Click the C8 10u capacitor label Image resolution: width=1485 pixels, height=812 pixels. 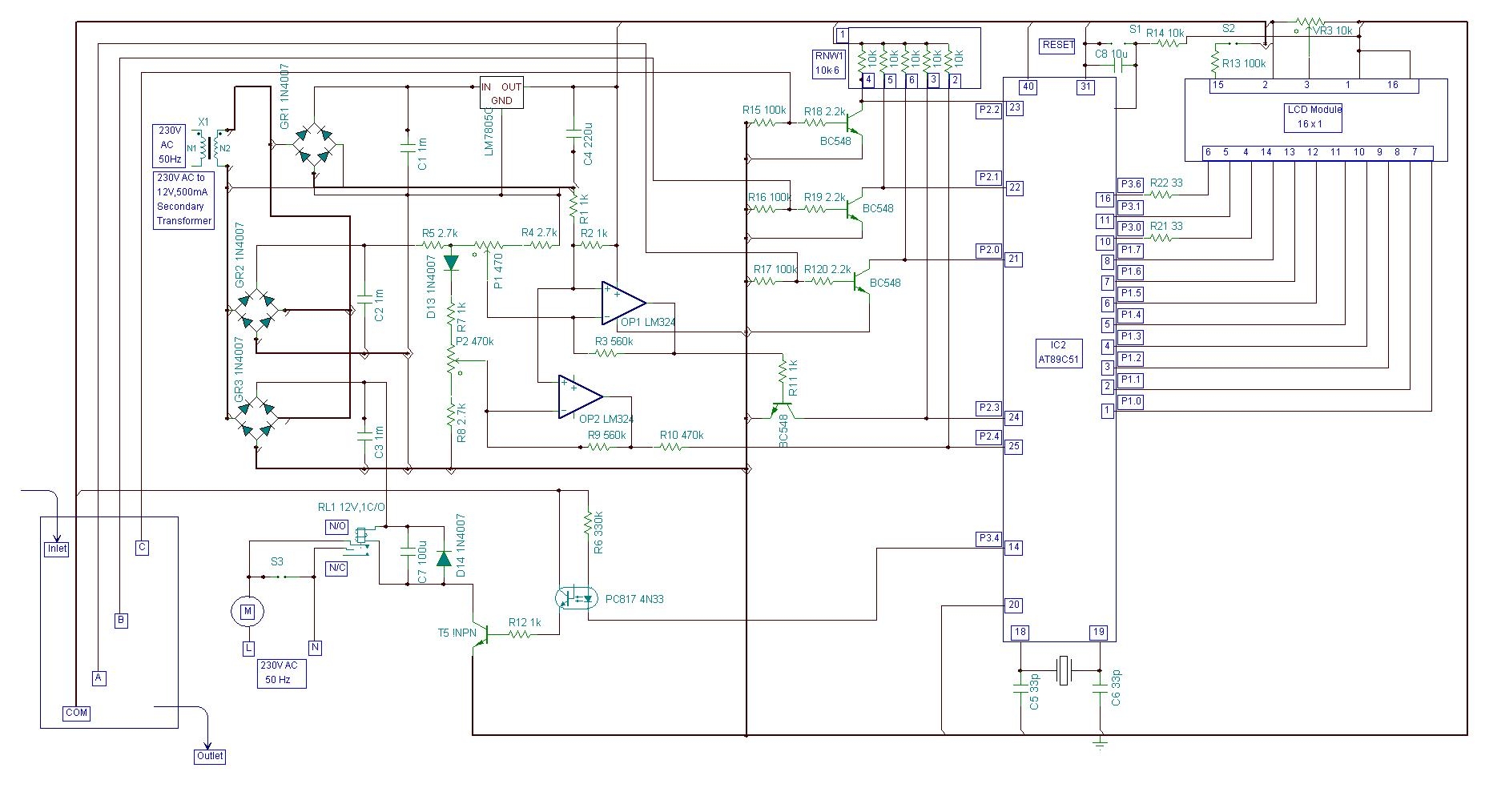click(1111, 54)
